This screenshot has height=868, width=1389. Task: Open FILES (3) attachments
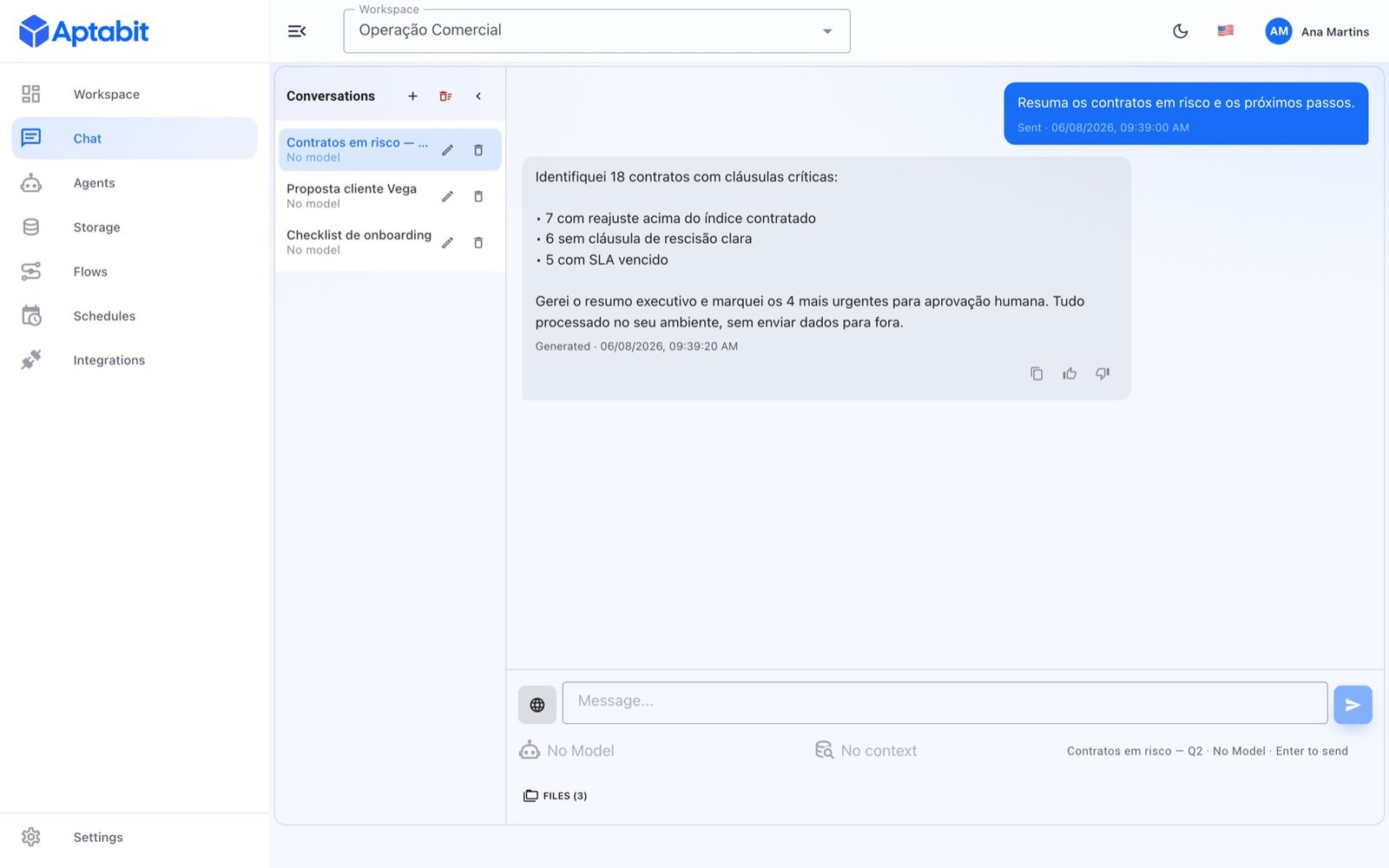556,796
